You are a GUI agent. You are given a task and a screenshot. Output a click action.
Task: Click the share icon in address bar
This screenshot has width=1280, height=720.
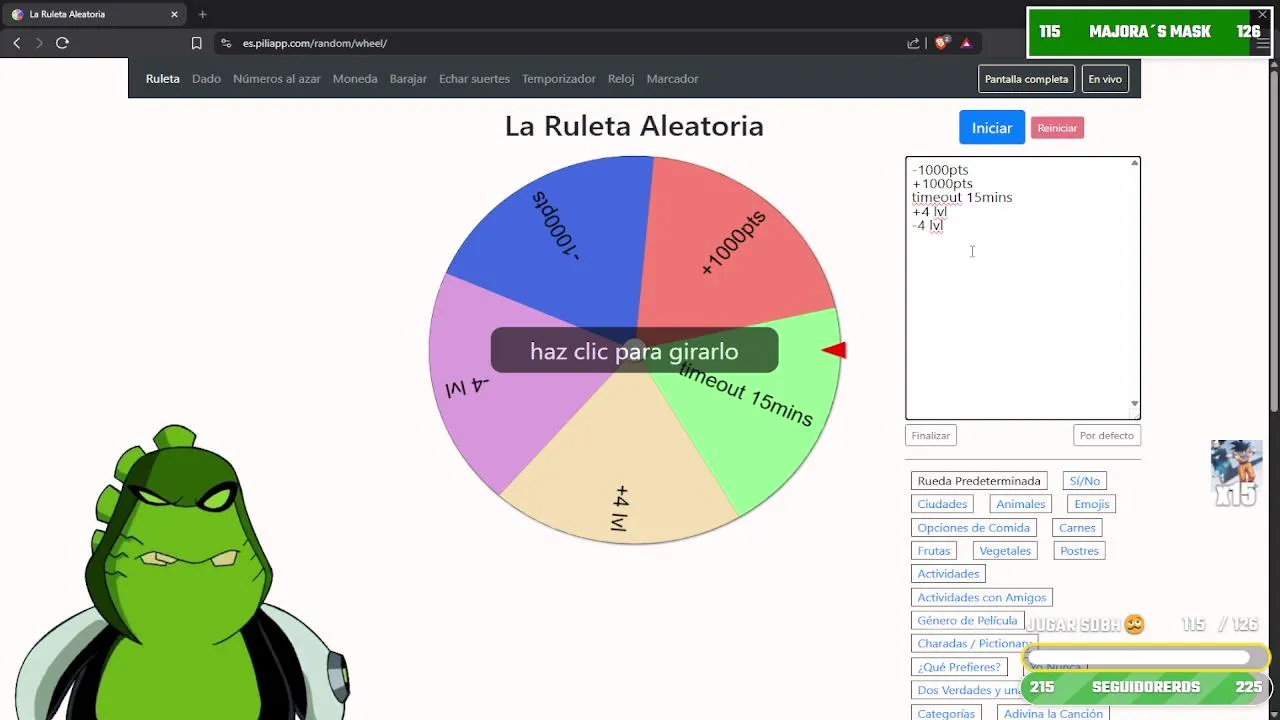(913, 43)
